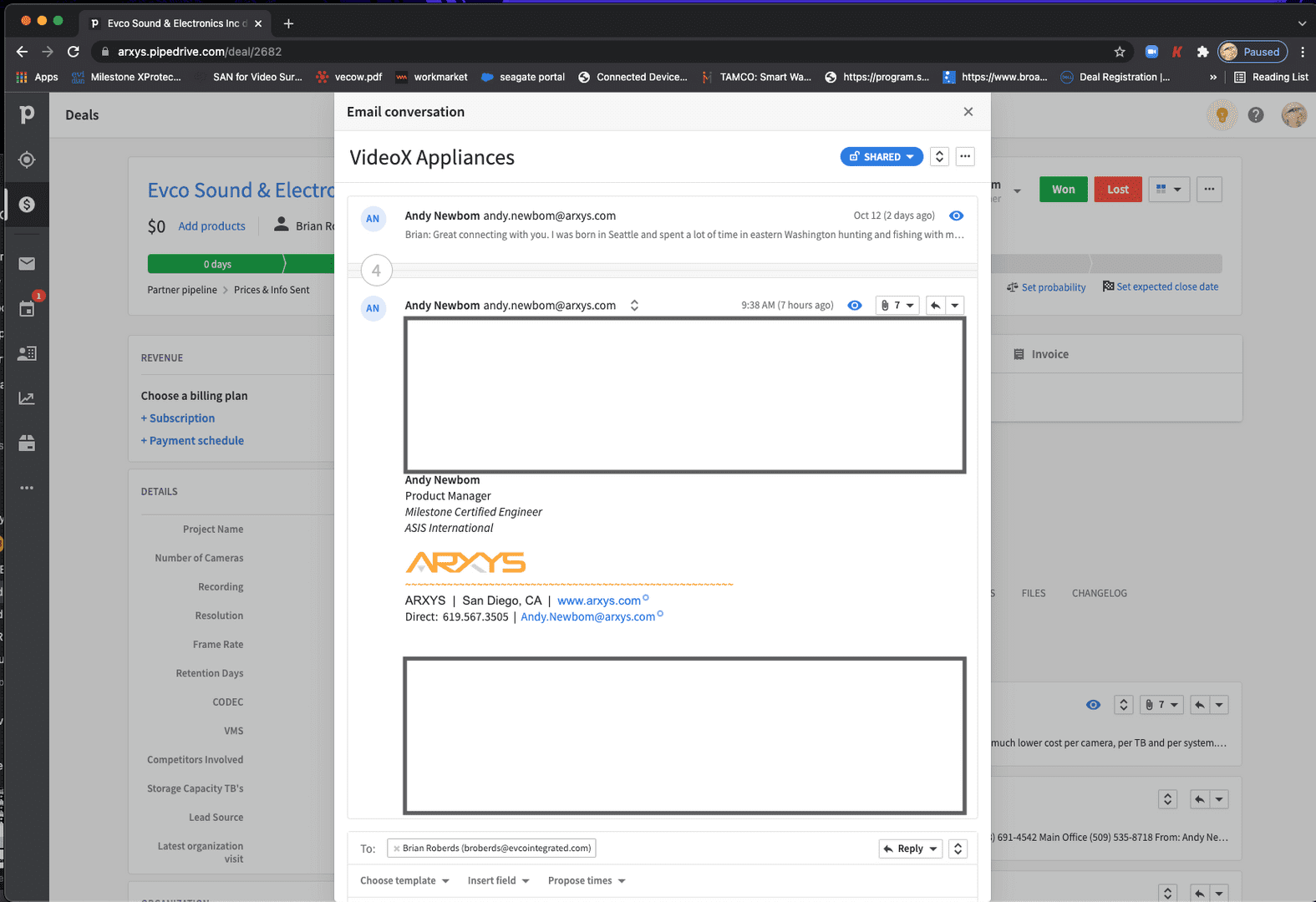This screenshot has width=1316, height=902.
Task: Open Propose times dropdown
Action: click(x=587, y=880)
